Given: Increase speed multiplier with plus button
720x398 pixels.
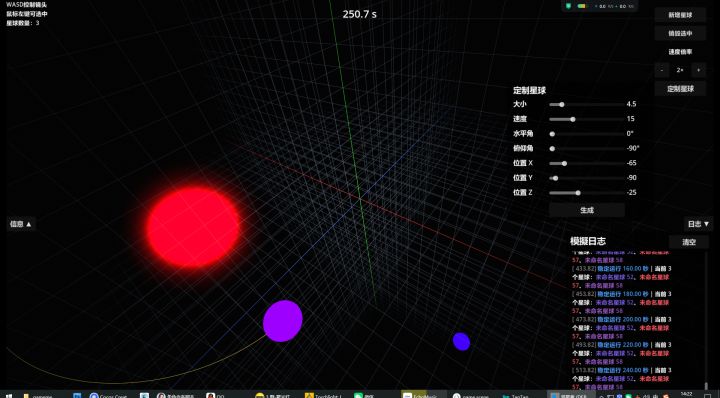Looking at the screenshot, I should click(x=698, y=70).
